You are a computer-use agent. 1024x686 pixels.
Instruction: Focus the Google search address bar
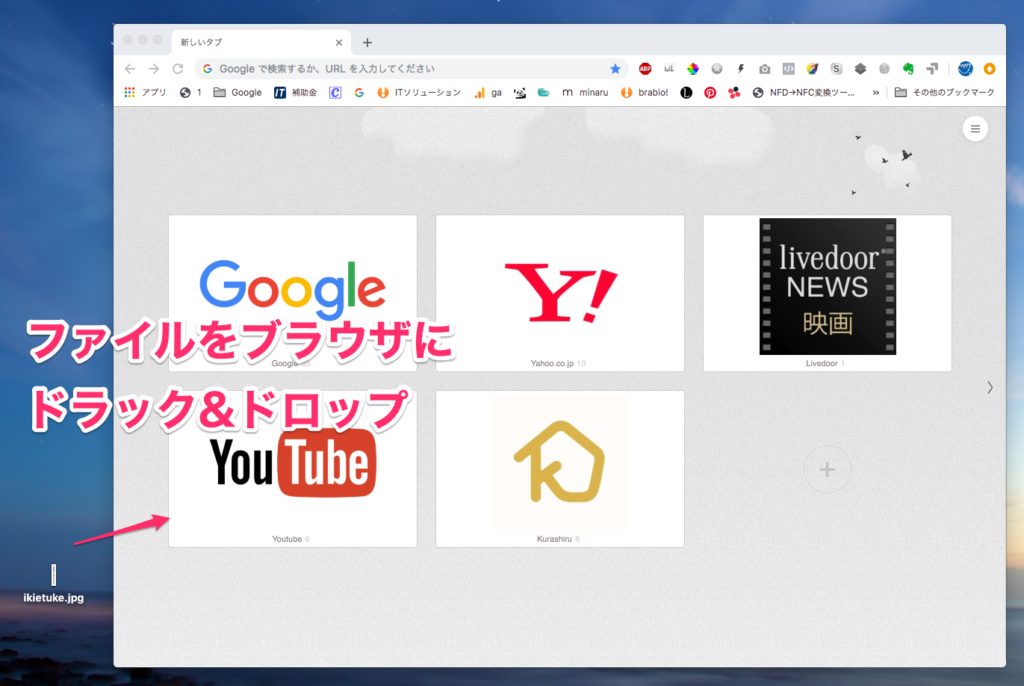click(x=411, y=69)
